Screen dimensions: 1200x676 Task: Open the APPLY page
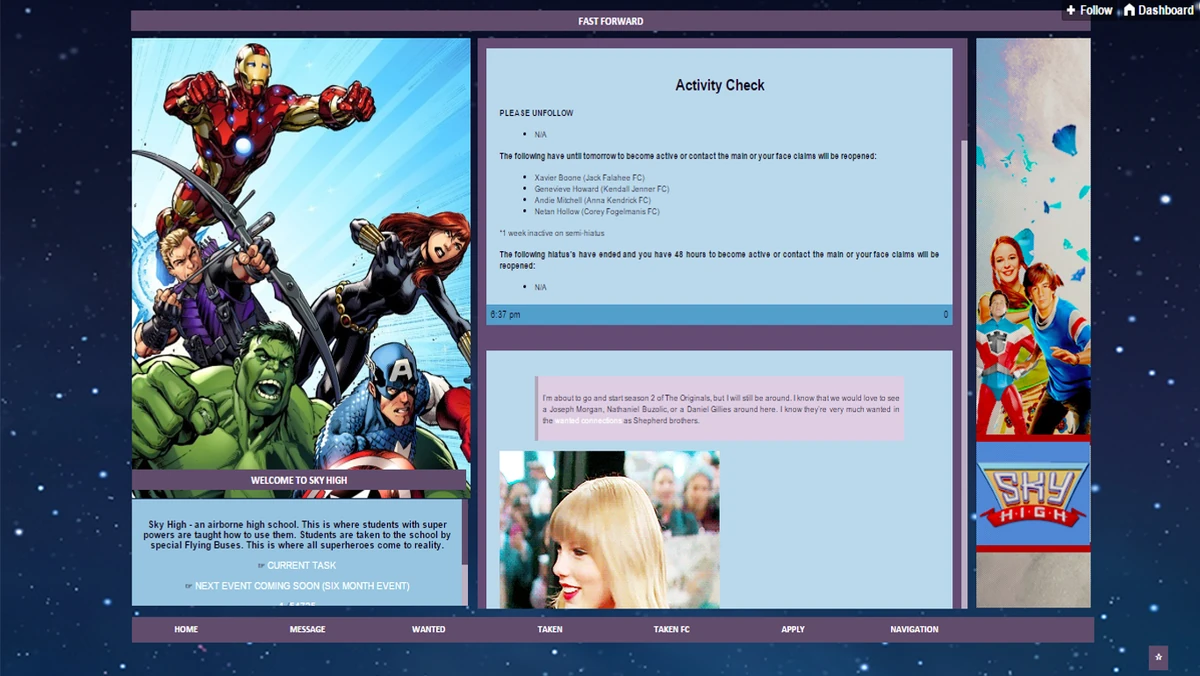point(792,629)
